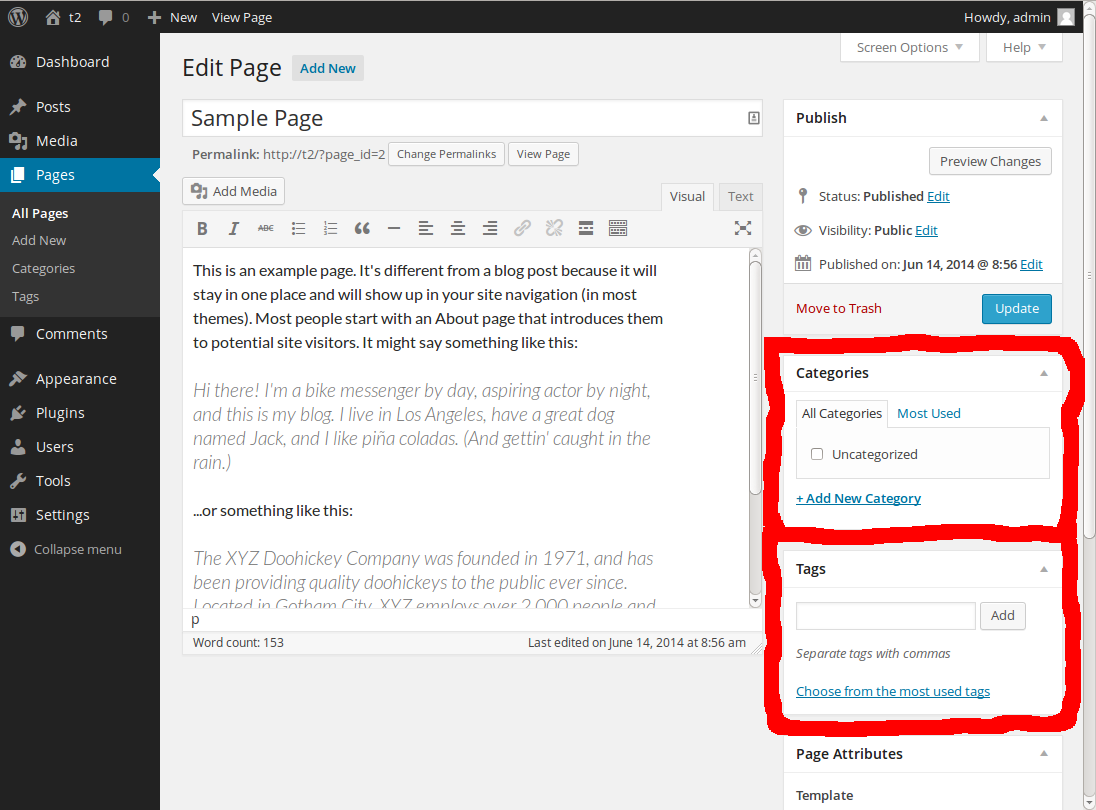Image resolution: width=1096 pixels, height=810 pixels.
Task: Open the Help dropdown tab
Action: (1024, 47)
